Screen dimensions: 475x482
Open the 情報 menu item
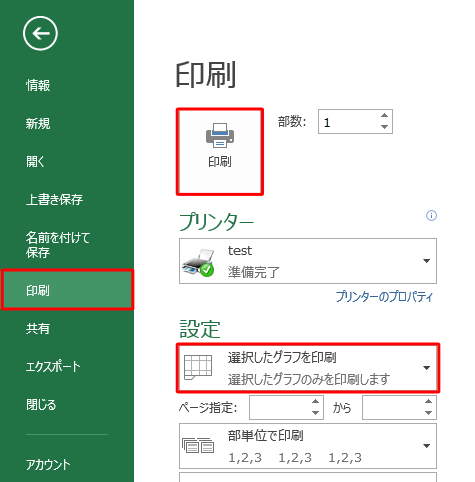(38, 85)
